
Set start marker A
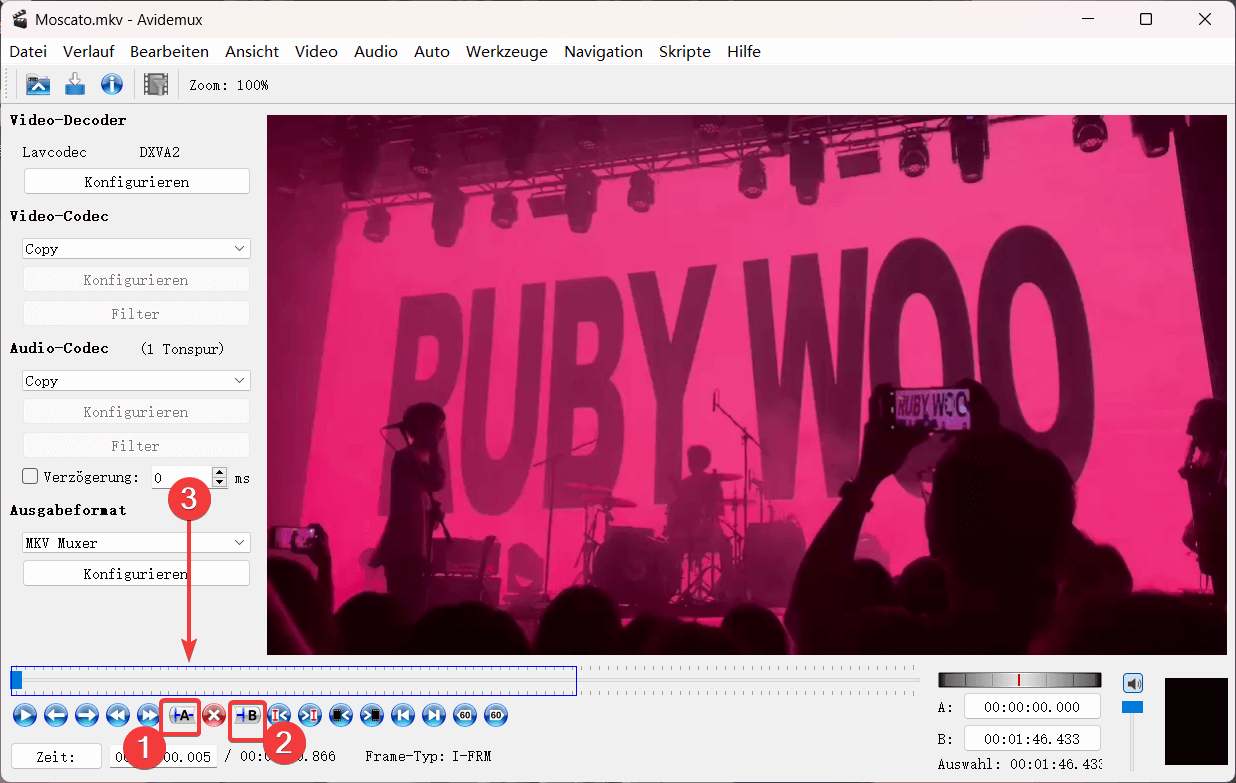pyautogui.click(x=183, y=715)
